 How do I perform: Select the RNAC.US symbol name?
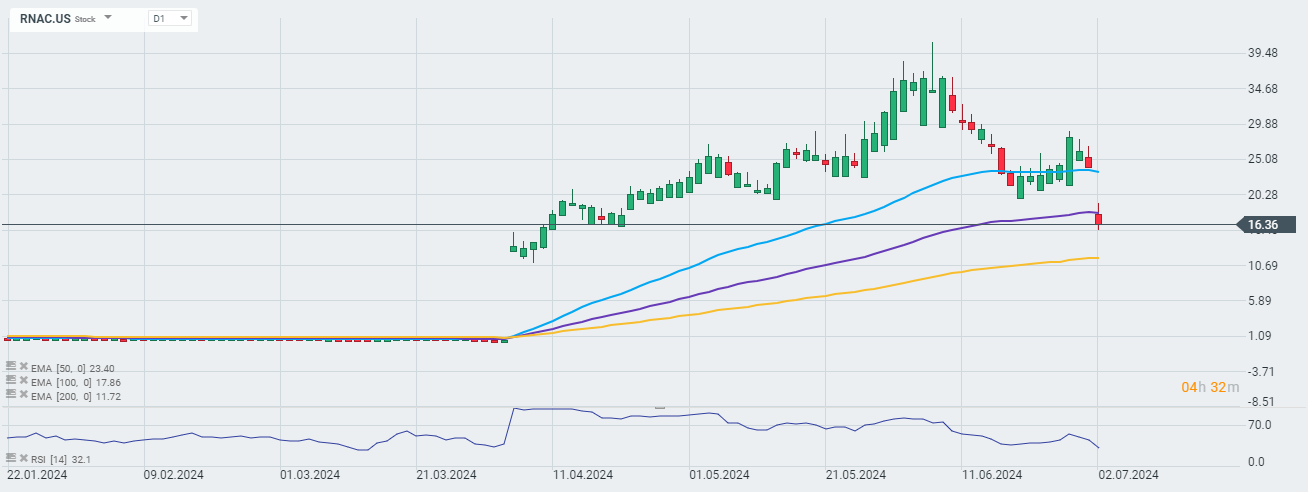(x=44, y=18)
